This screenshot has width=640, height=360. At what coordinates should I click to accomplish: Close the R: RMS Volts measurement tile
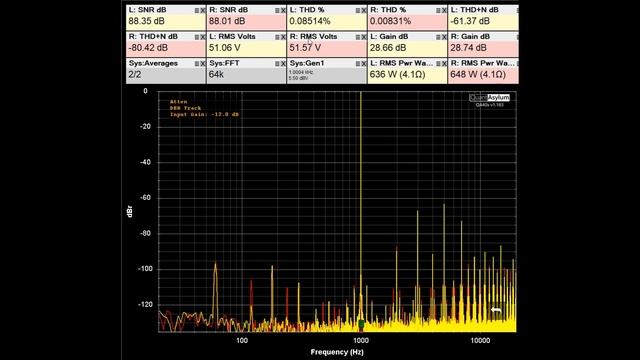click(x=364, y=37)
